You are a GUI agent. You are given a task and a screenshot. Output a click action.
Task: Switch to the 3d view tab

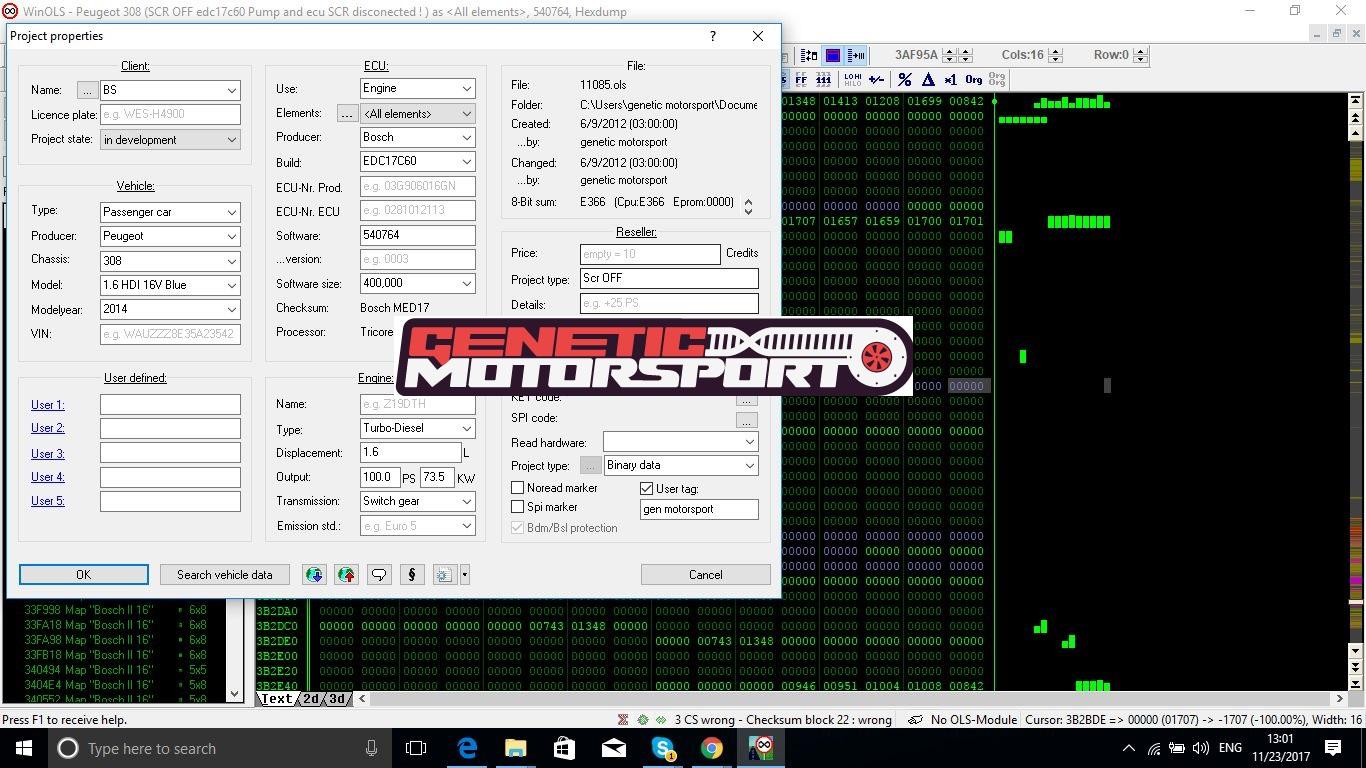tap(337, 699)
